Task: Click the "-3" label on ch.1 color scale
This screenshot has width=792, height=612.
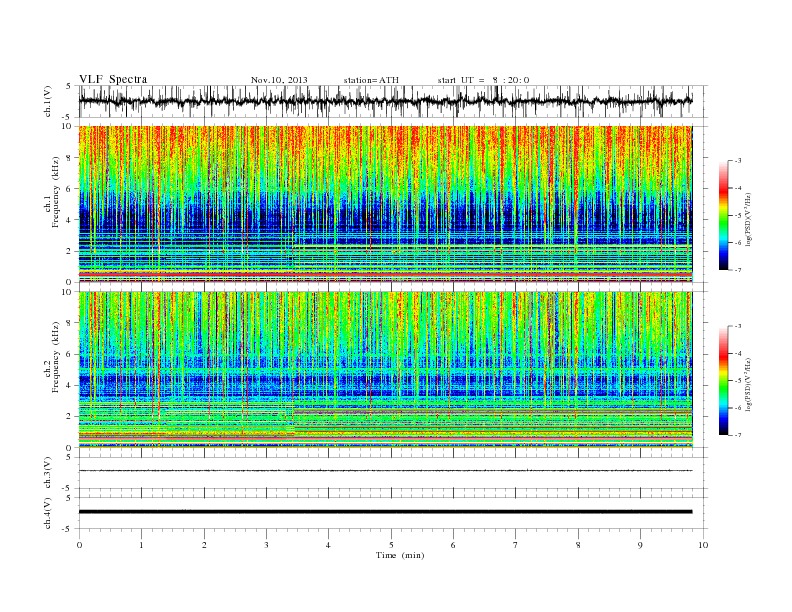Action: 738,161
